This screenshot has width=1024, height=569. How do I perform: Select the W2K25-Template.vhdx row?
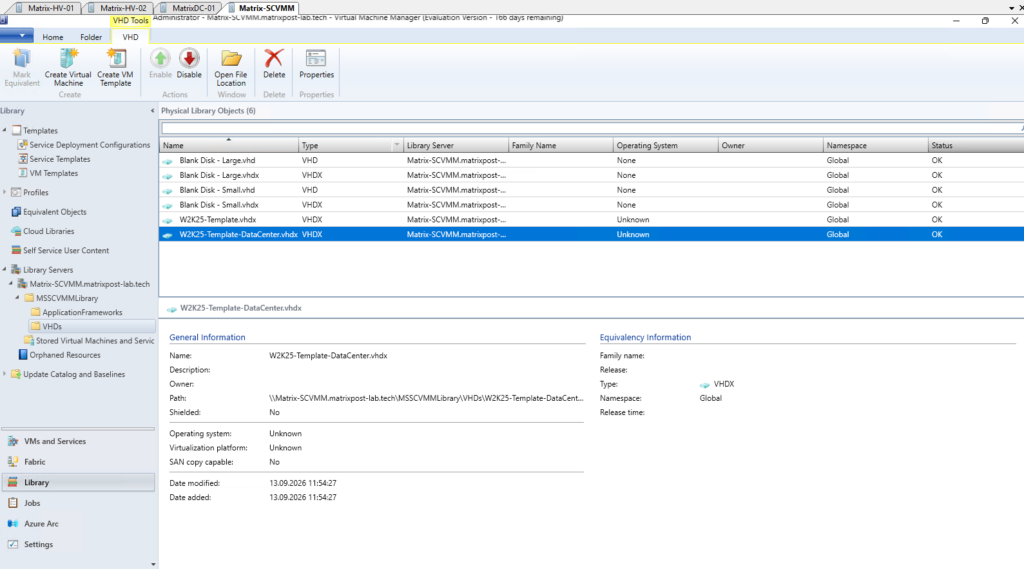point(591,219)
